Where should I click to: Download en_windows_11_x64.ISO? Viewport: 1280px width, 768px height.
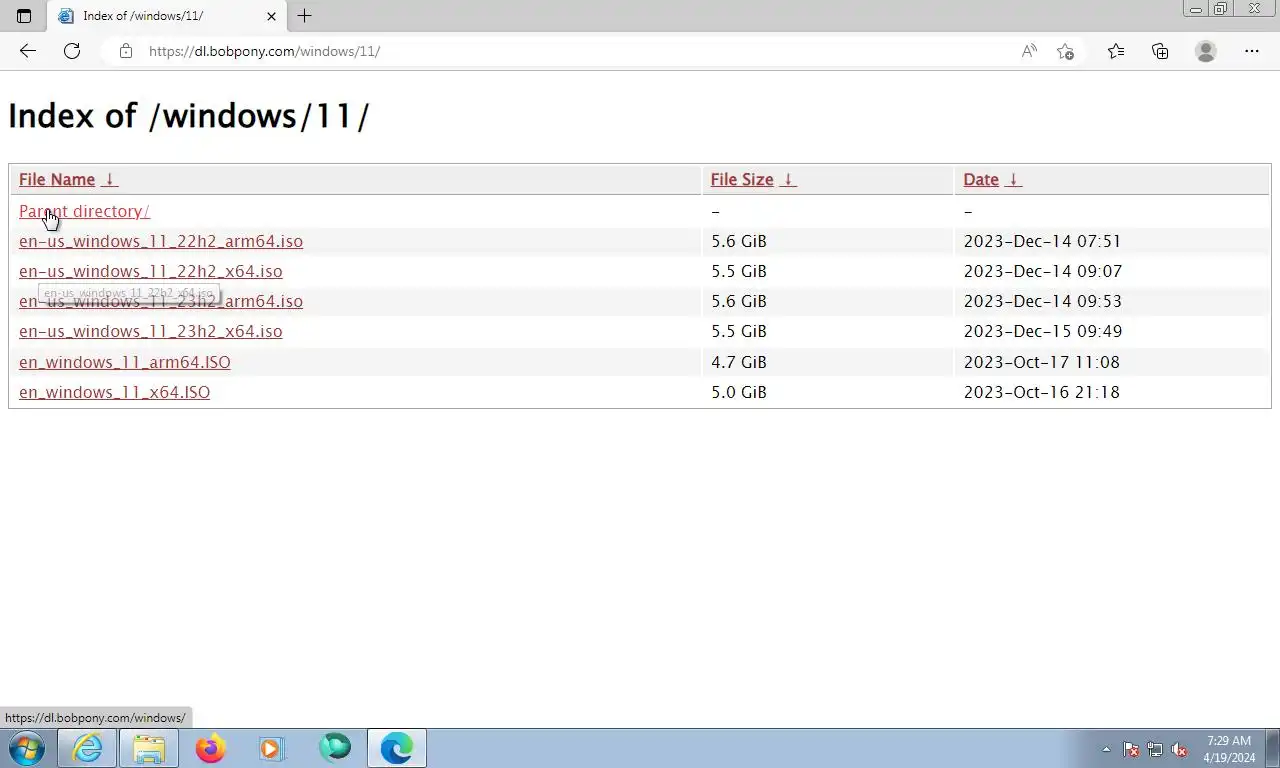pos(115,392)
